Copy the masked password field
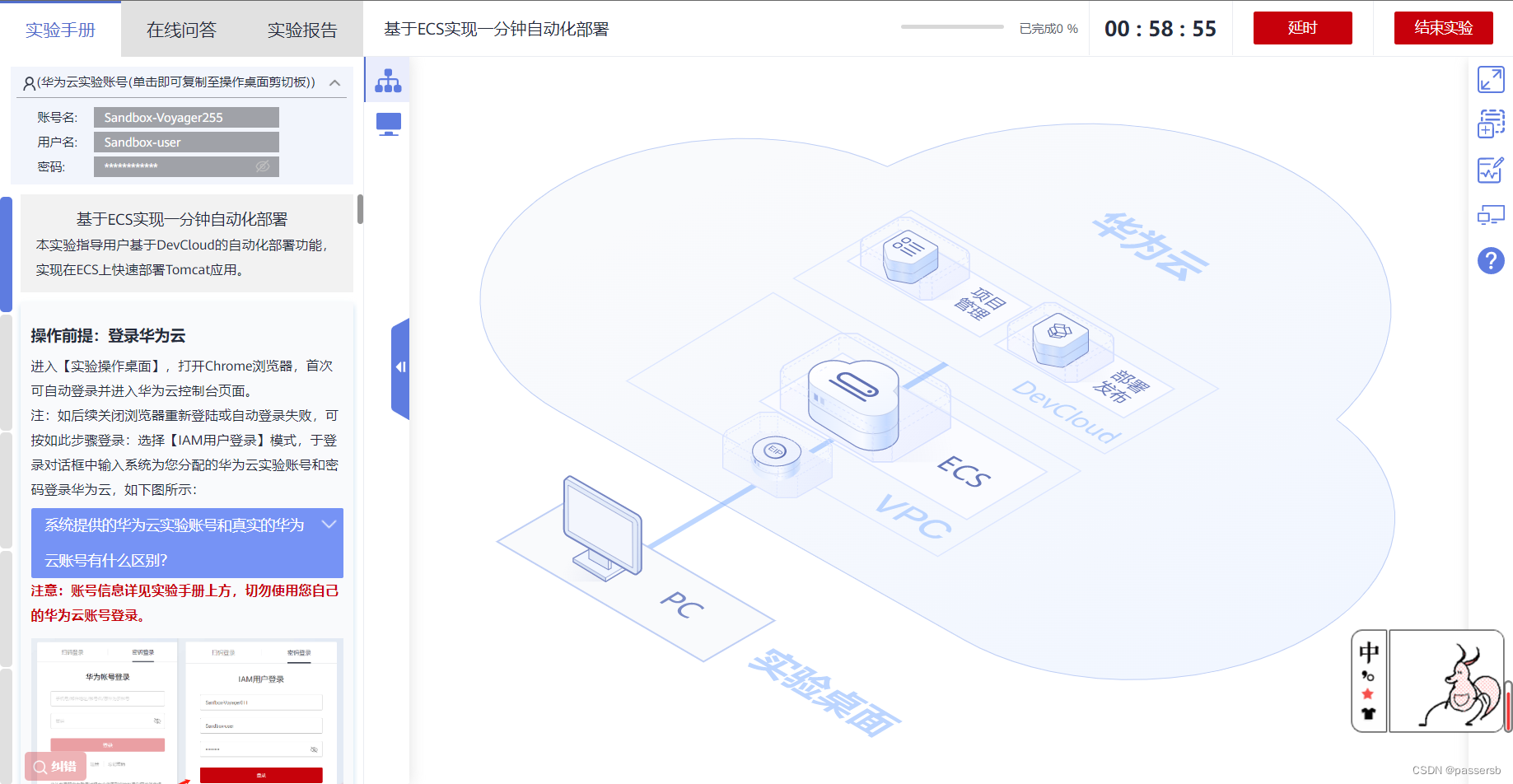The image size is (1513, 784). point(186,166)
